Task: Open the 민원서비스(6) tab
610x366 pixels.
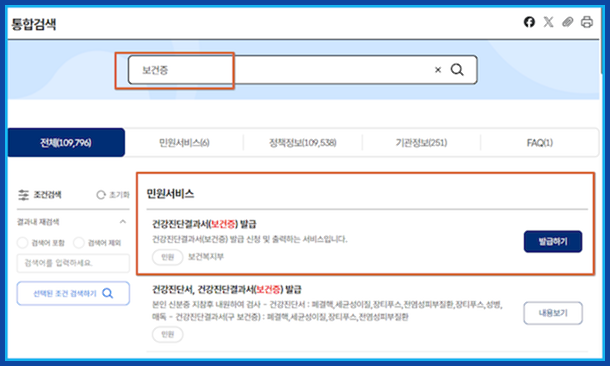Action: [x=184, y=143]
